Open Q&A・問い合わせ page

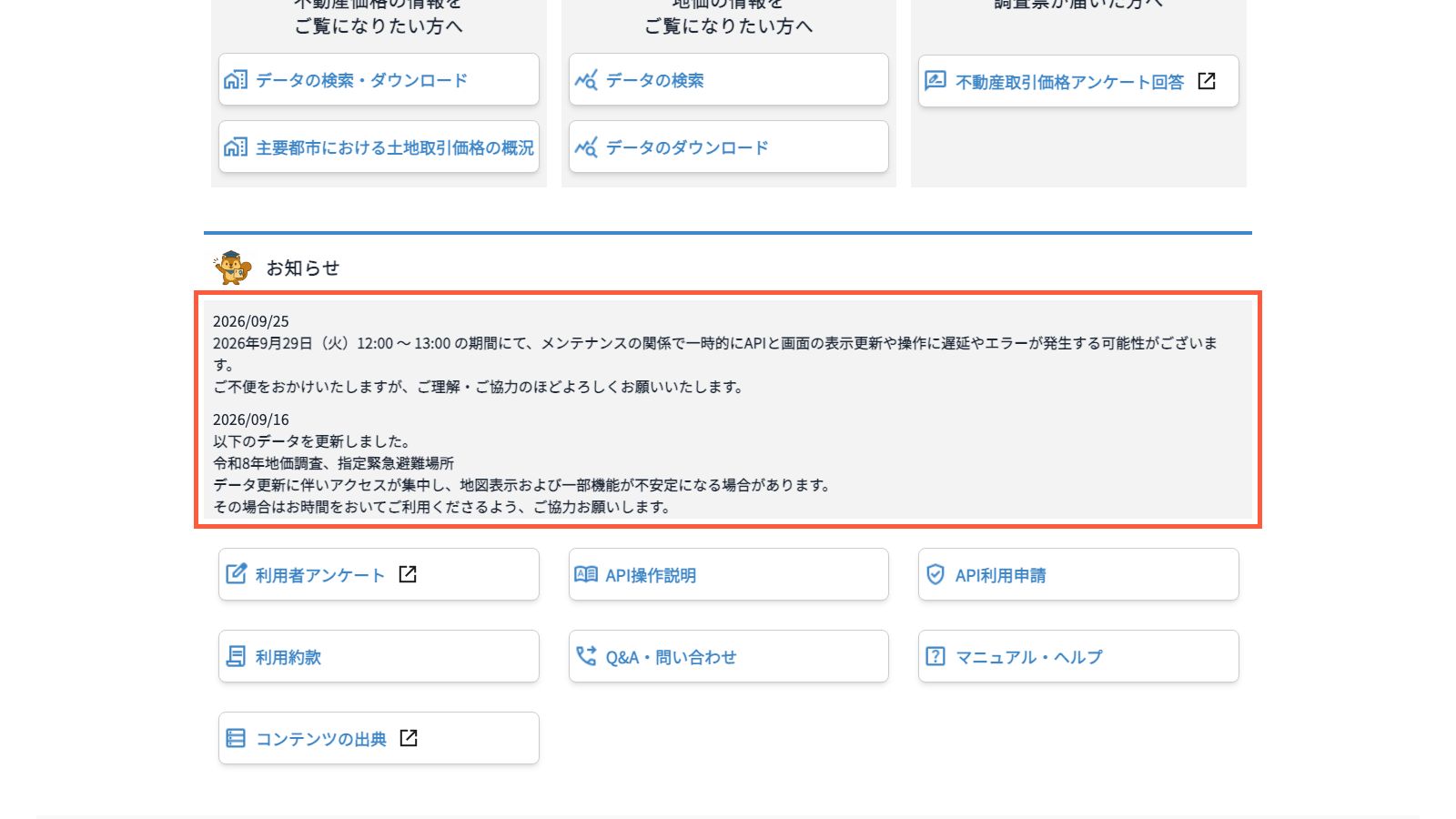[x=728, y=656]
